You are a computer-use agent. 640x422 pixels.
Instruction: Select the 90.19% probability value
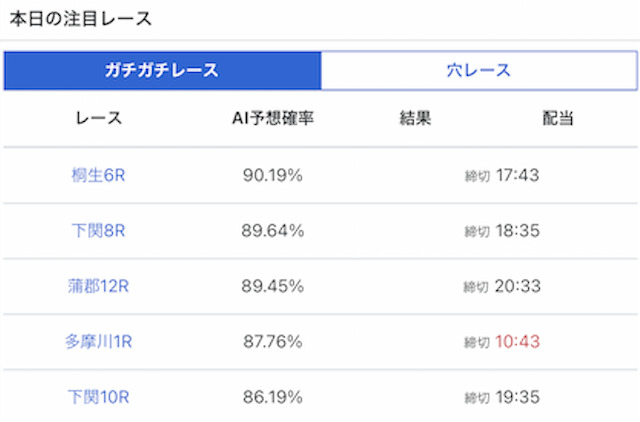coord(273,175)
